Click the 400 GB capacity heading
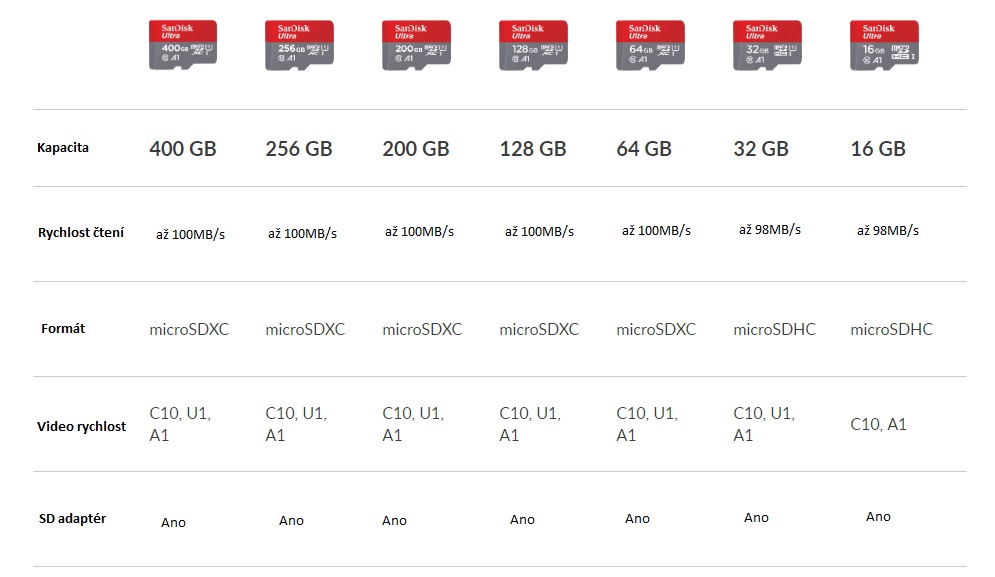Image resolution: width=995 pixels, height=577 pixels. 183,149
